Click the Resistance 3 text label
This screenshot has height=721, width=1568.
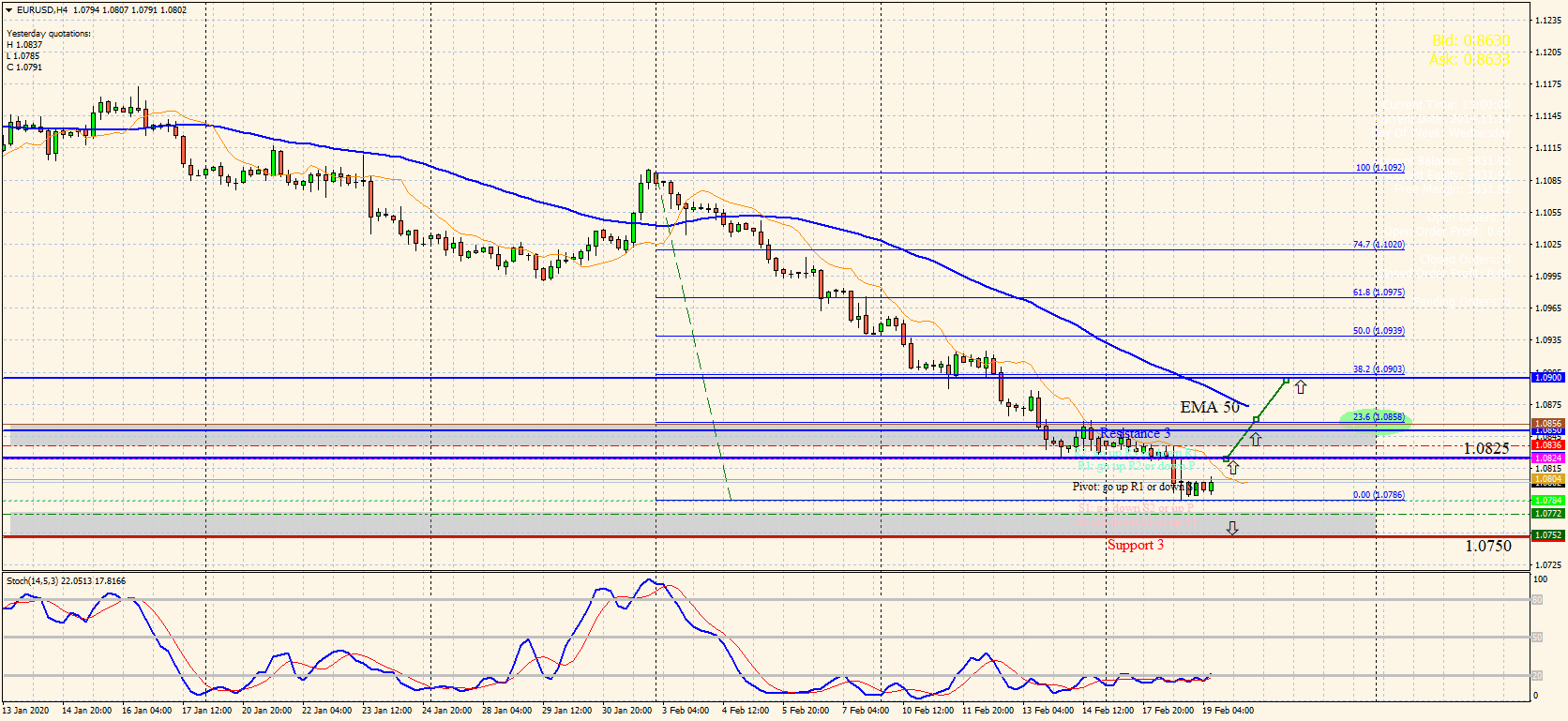[x=1135, y=433]
